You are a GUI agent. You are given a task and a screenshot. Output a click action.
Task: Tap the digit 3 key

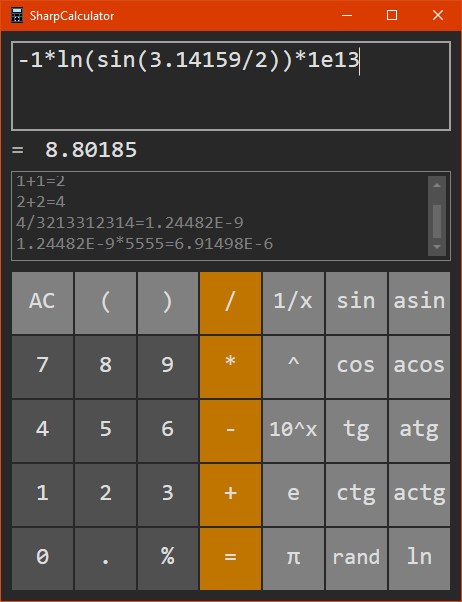[x=168, y=495]
